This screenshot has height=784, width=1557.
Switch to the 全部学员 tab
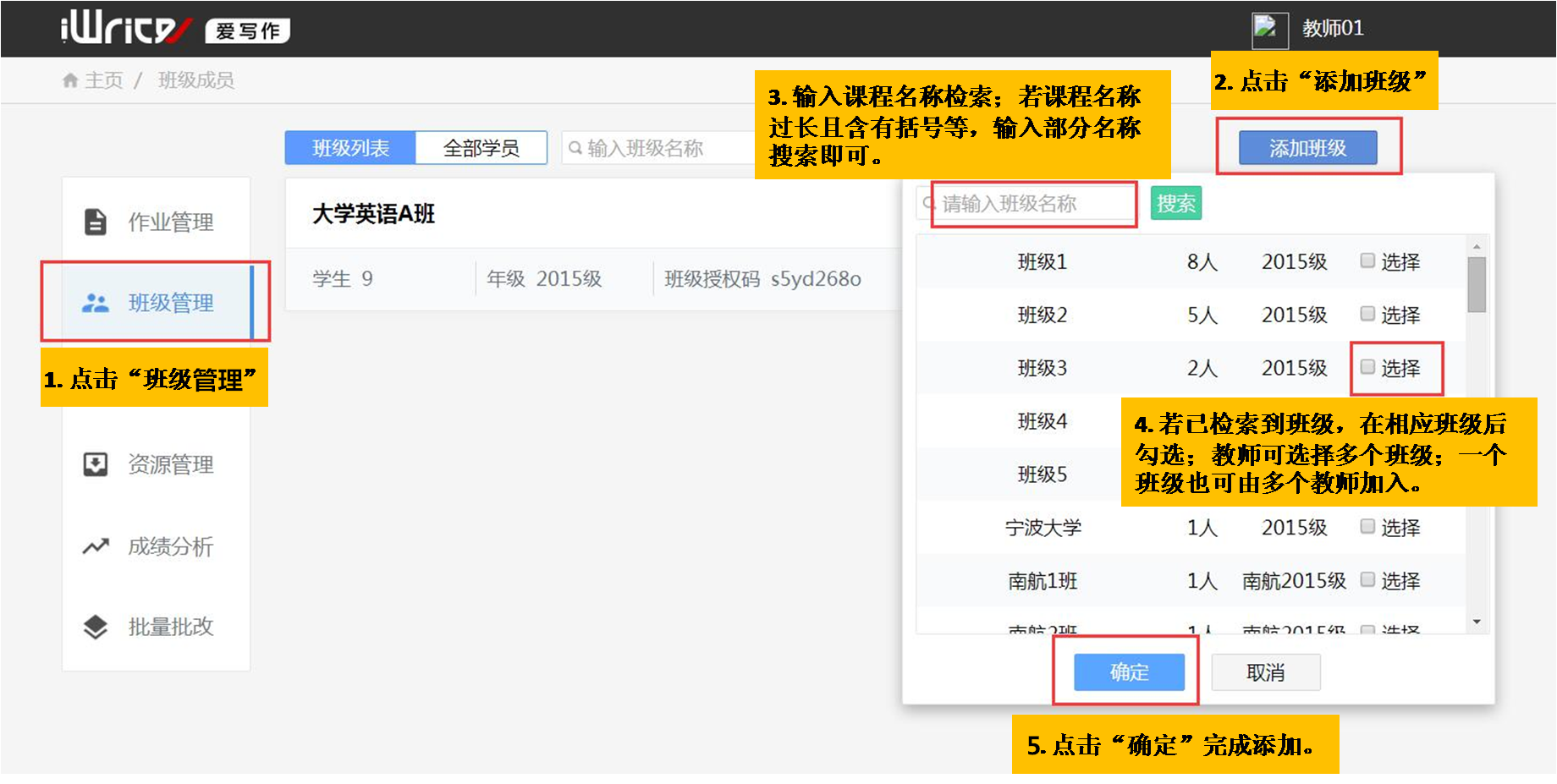coord(481,148)
